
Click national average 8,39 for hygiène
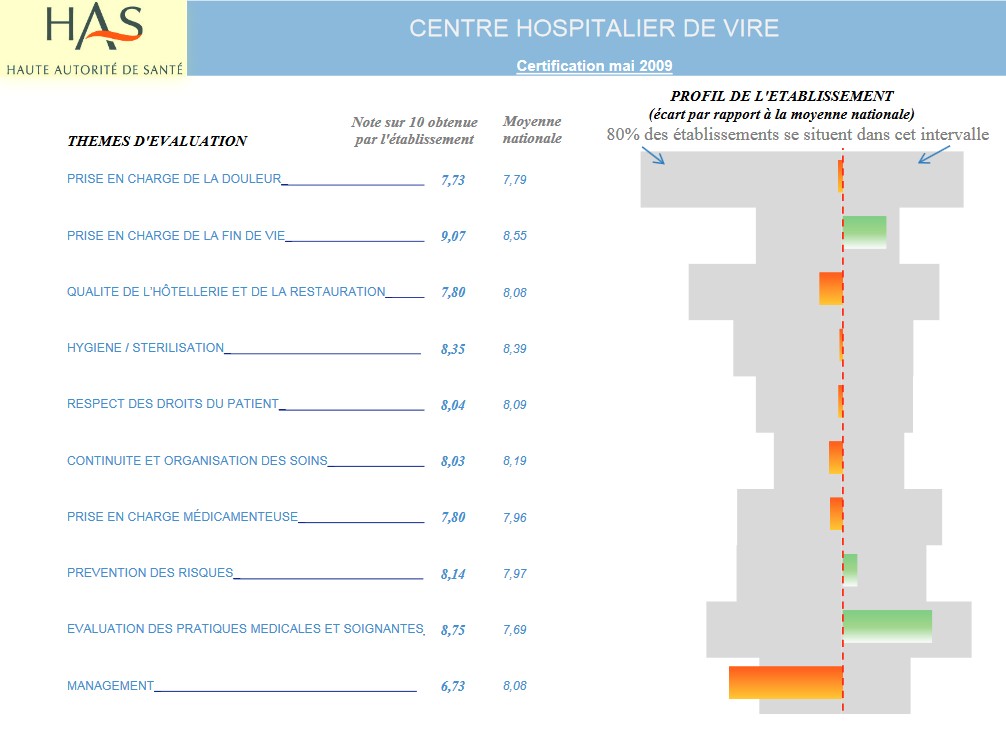pos(515,349)
